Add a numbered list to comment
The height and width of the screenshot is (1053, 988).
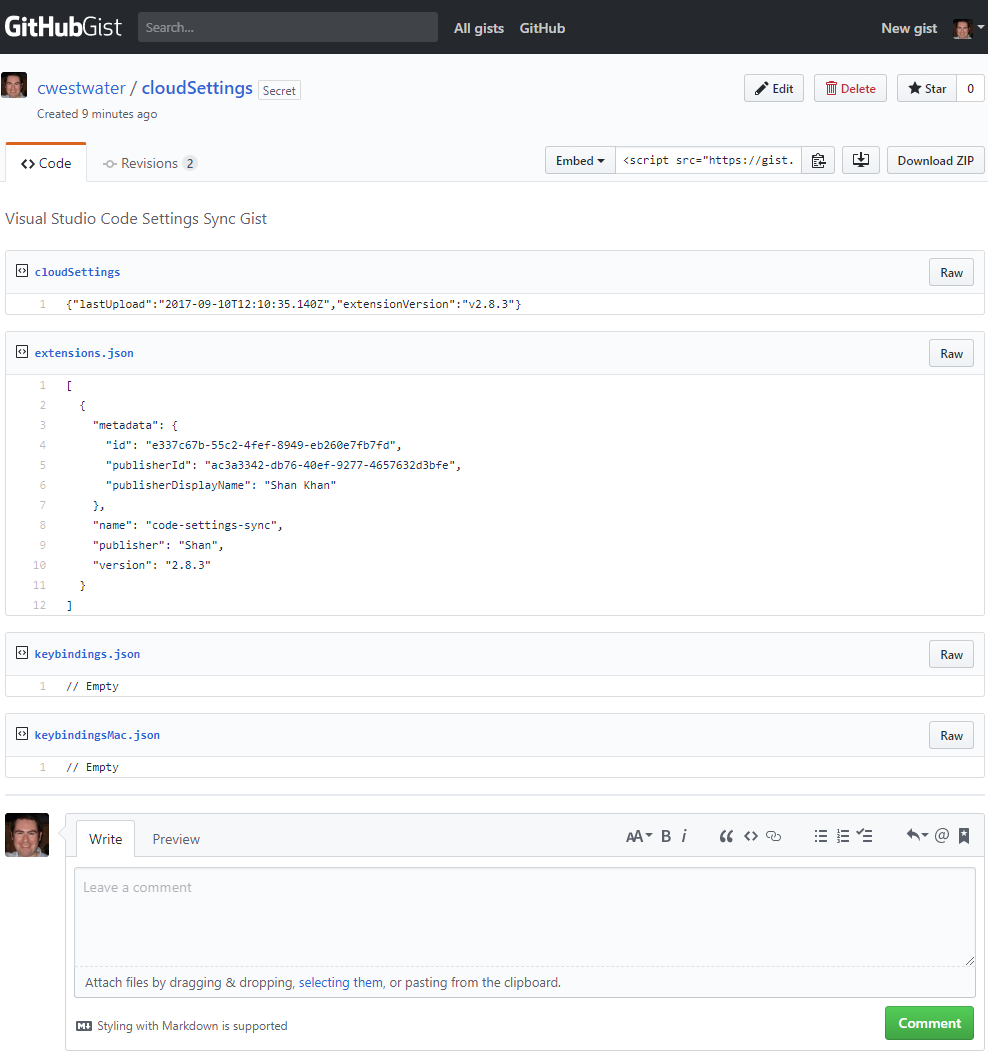tap(843, 836)
